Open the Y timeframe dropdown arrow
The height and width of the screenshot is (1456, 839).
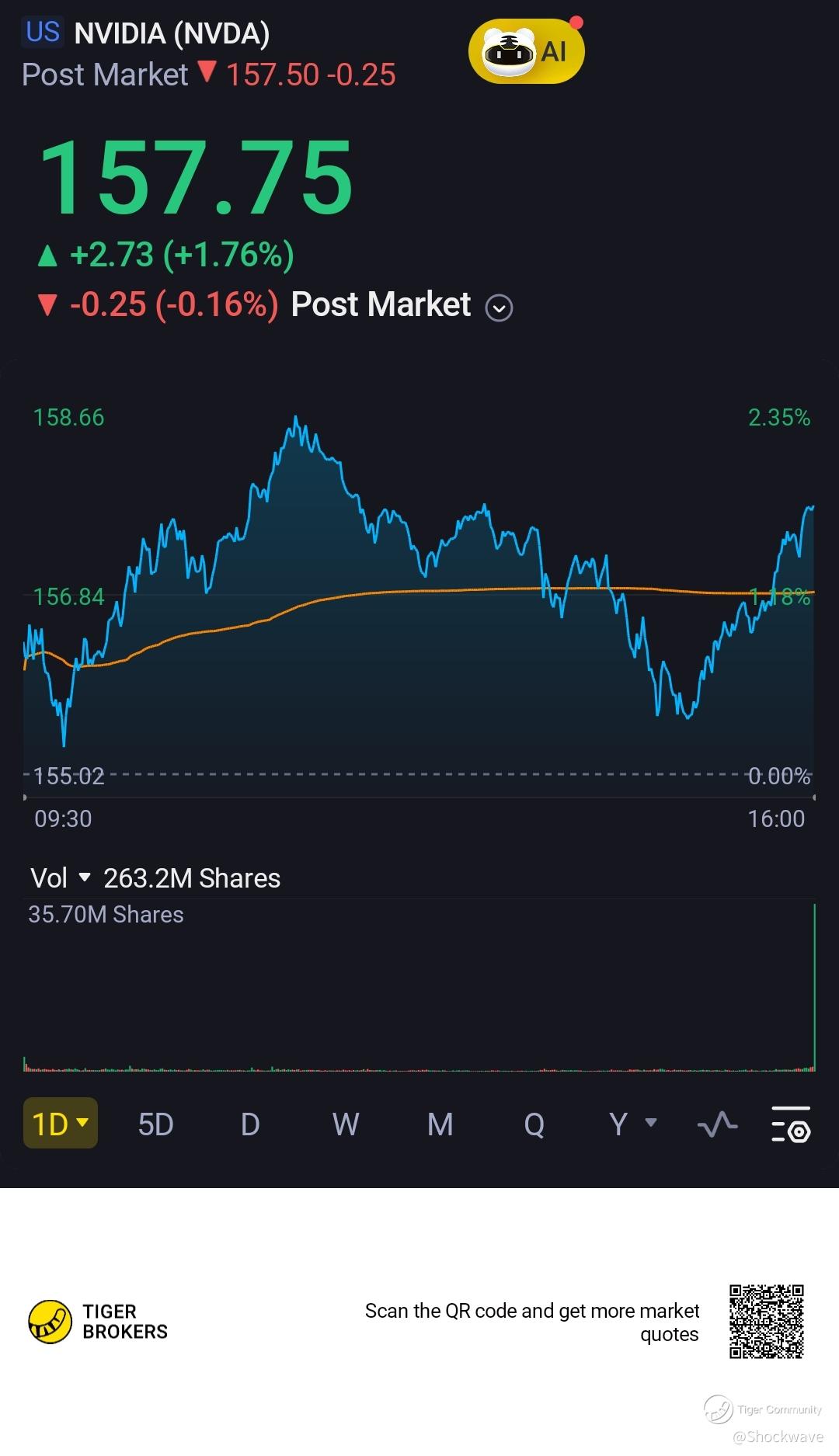click(652, 1122)
